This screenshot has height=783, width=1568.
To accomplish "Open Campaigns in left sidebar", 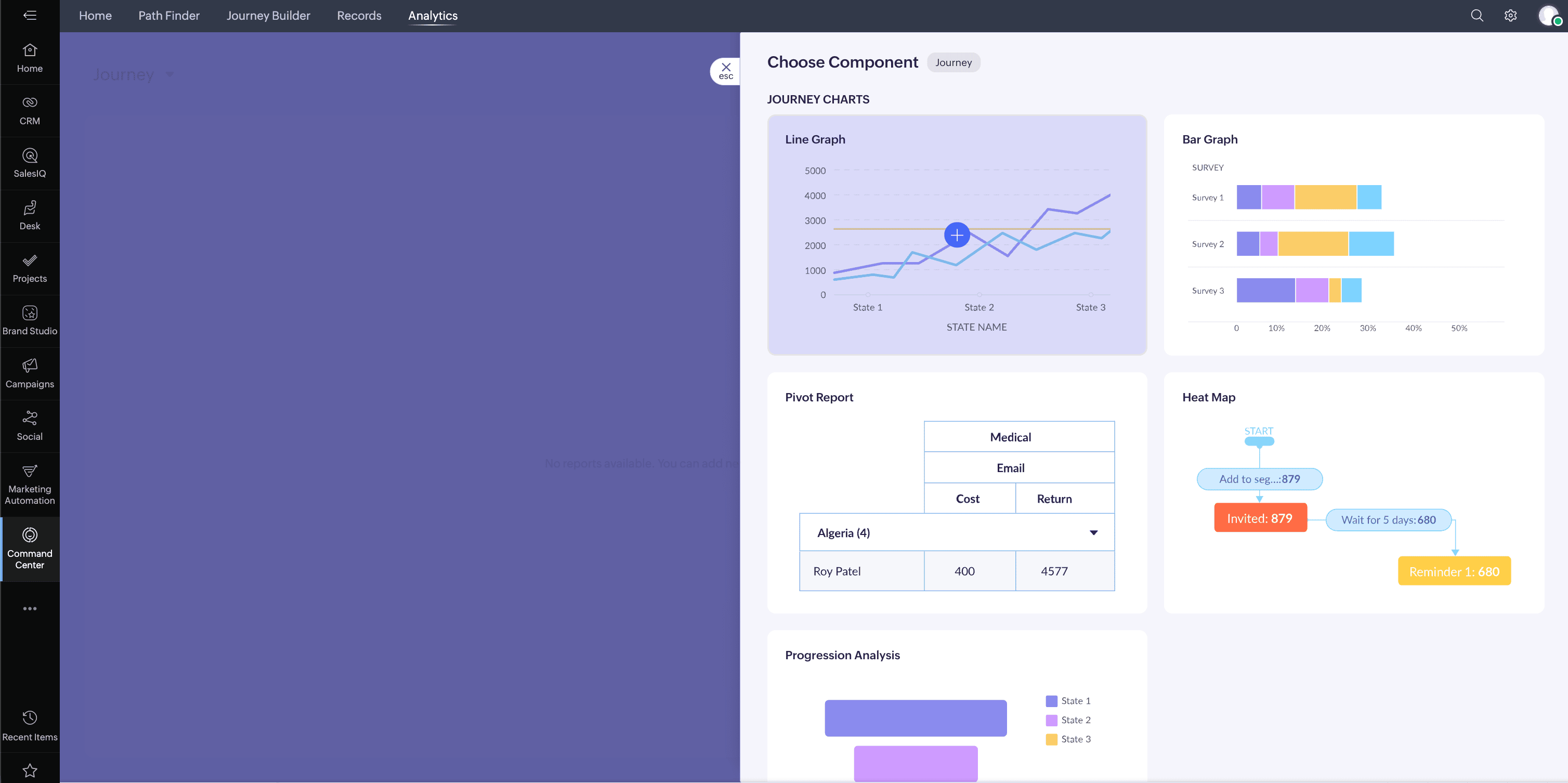I will (29, 373).
